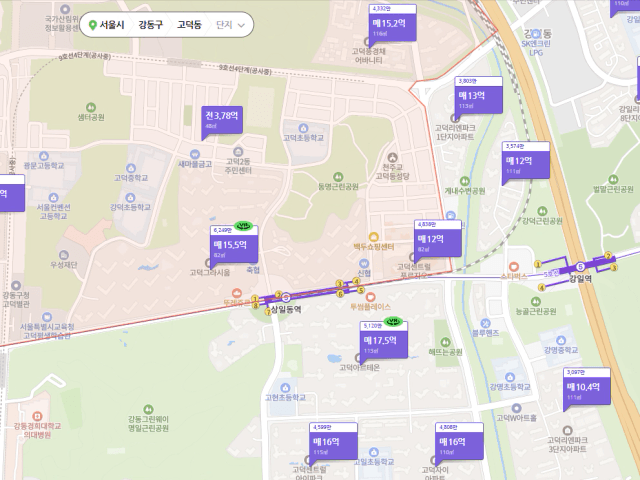
Task: Click the 강동구청 고덕별관 icon
Action: click(16, 285)
